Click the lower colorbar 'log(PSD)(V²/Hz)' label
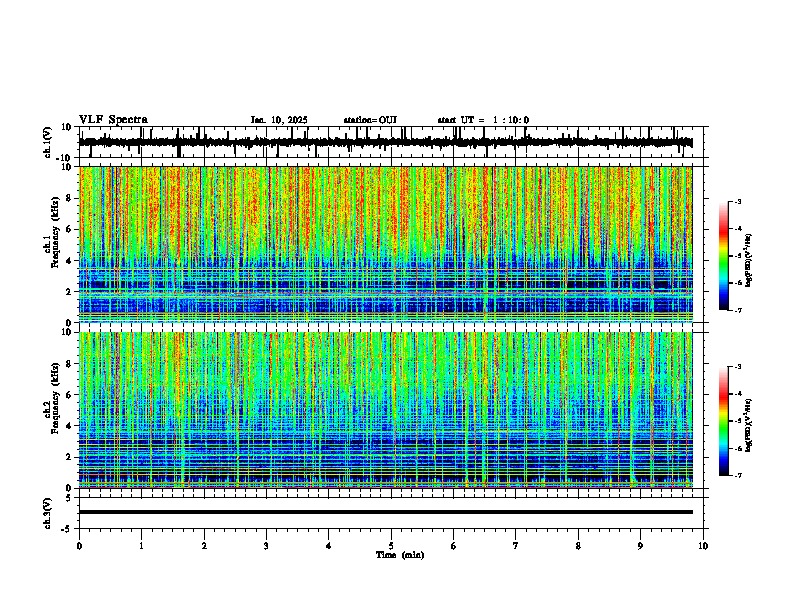792x612 pixels. click(x=749, y=424)
